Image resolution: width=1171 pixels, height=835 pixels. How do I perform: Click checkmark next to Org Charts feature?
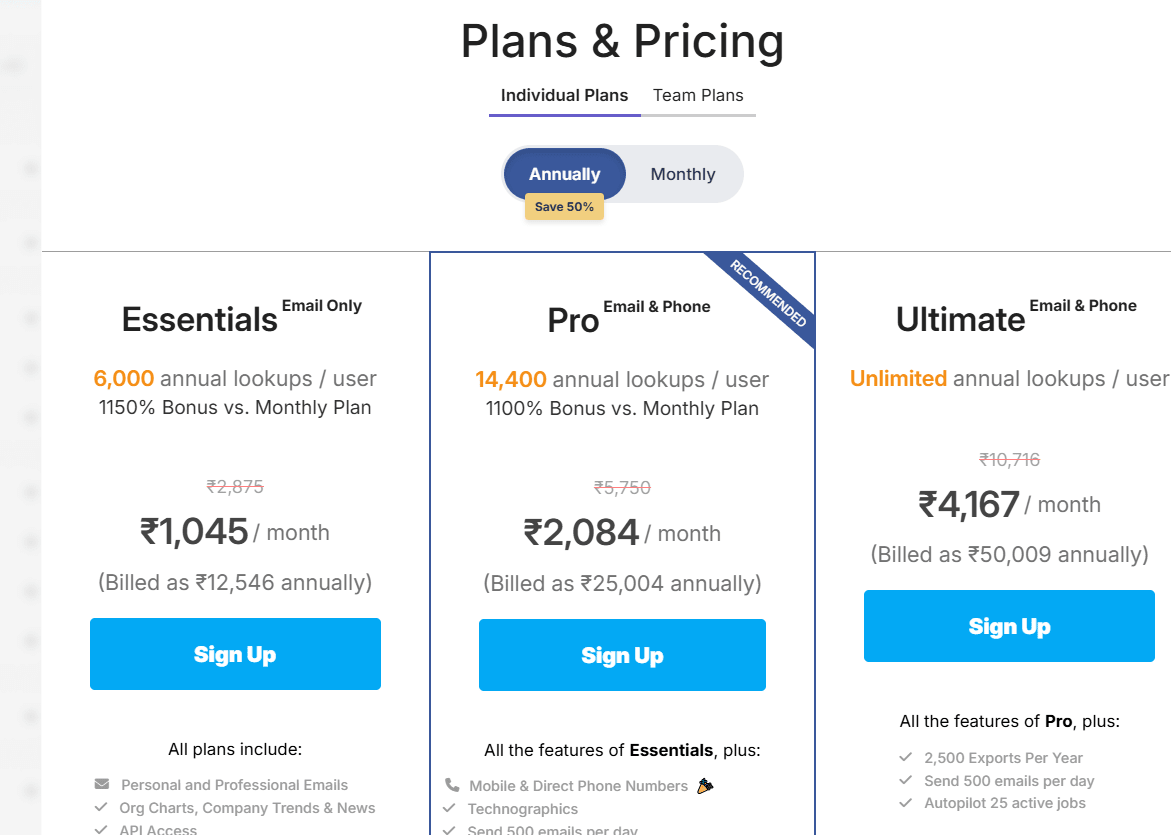[101, 807]
